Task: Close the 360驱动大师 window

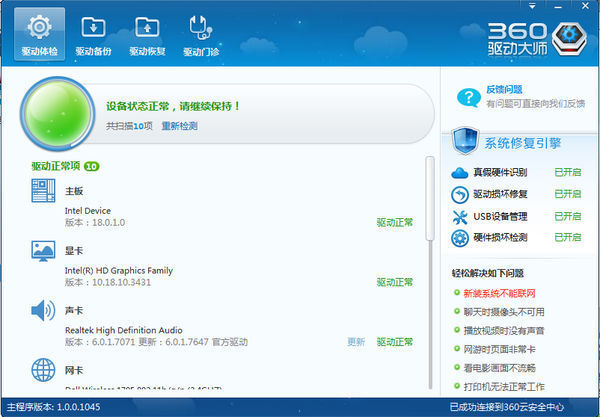Action: (585, 6)
